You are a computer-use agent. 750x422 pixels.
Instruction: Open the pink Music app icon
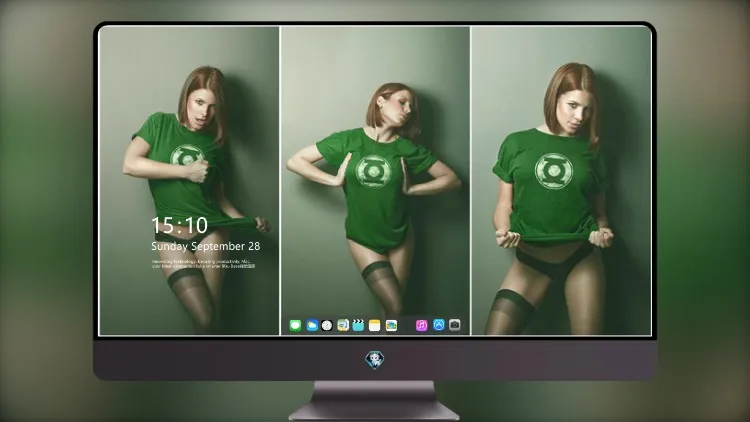421,325
